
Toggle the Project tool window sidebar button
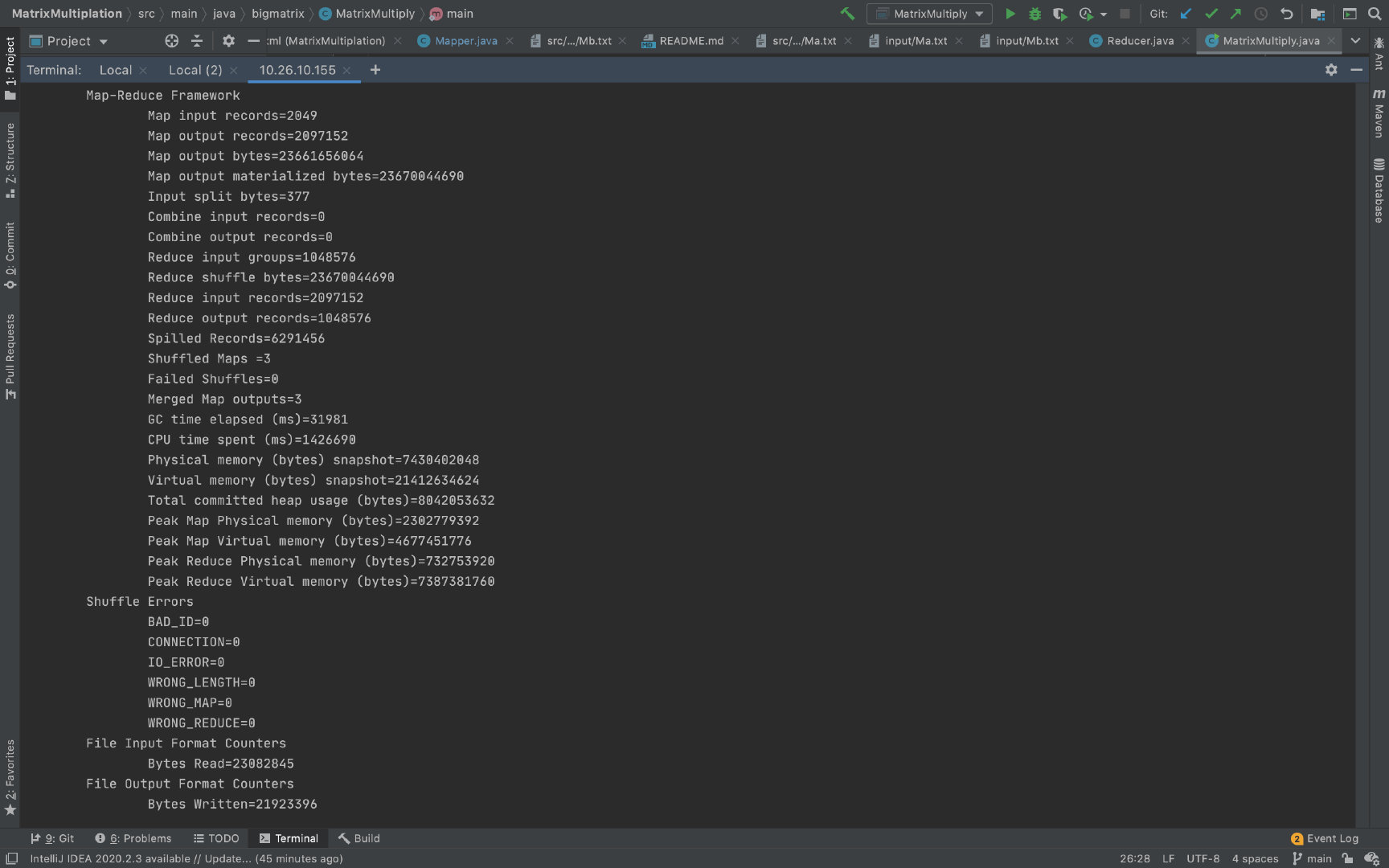(x=10, y=68)
